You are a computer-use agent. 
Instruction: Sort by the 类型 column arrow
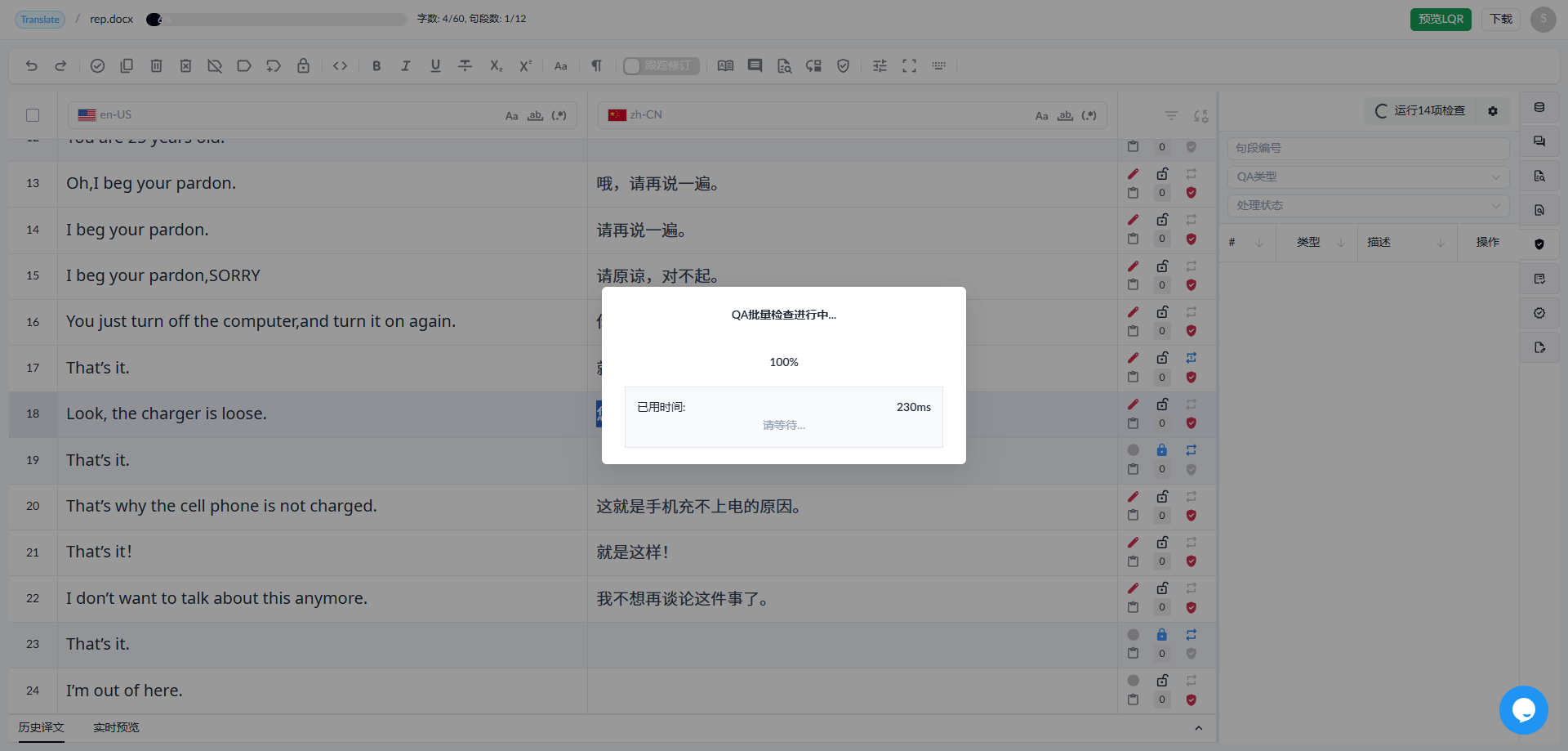pos(1341,243)
